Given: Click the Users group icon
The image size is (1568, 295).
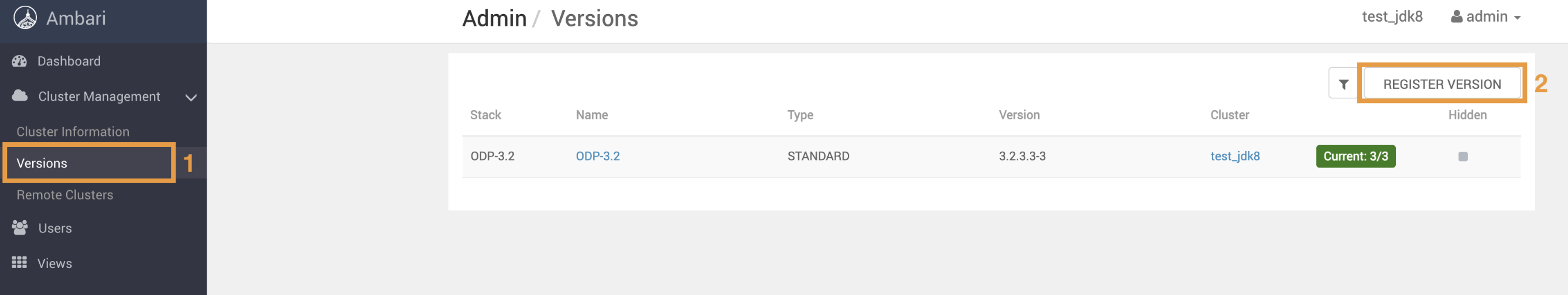Looking at the screenshot, I should tap(19, 228).
